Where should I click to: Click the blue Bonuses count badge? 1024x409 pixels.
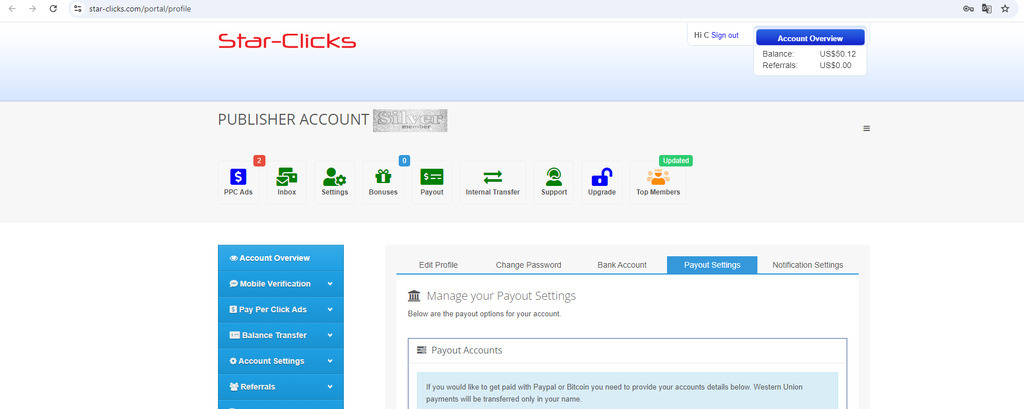point(404,161)
